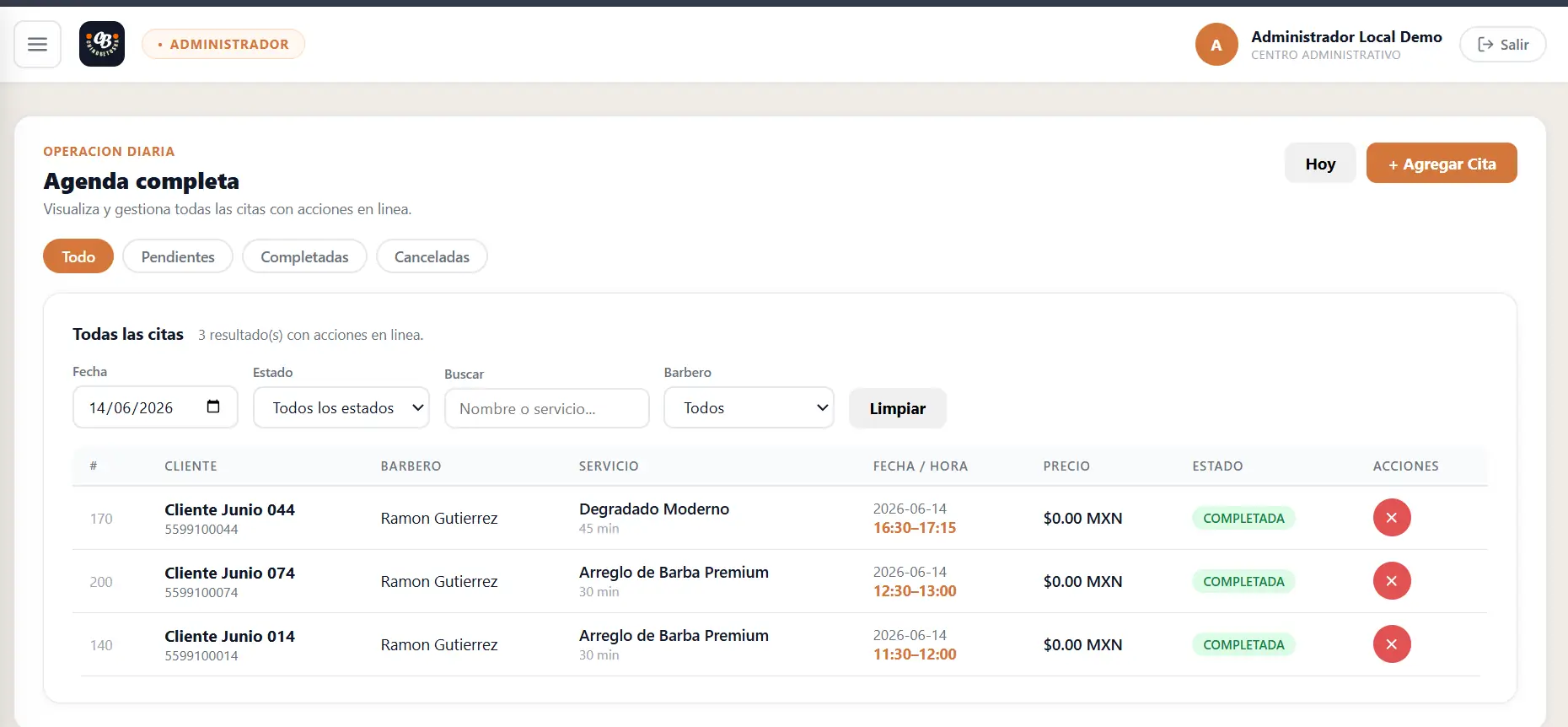Click the barbershop logo icon
This screenshot has height=727, width=1568.
coord(102,44)
